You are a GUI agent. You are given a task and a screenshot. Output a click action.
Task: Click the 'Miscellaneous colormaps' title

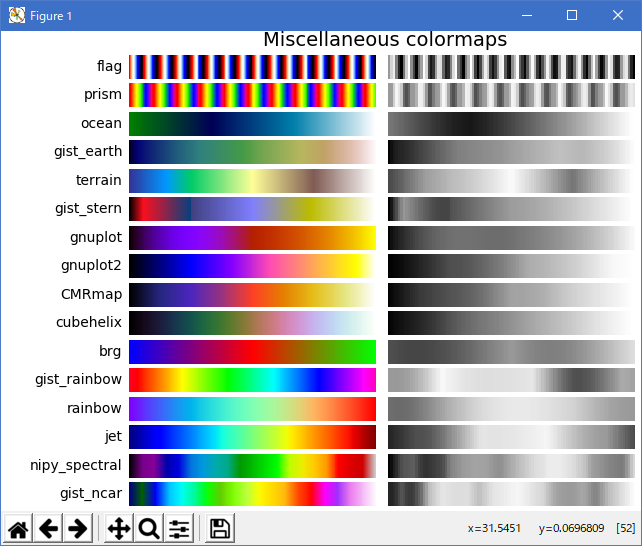tap(385, 40)
